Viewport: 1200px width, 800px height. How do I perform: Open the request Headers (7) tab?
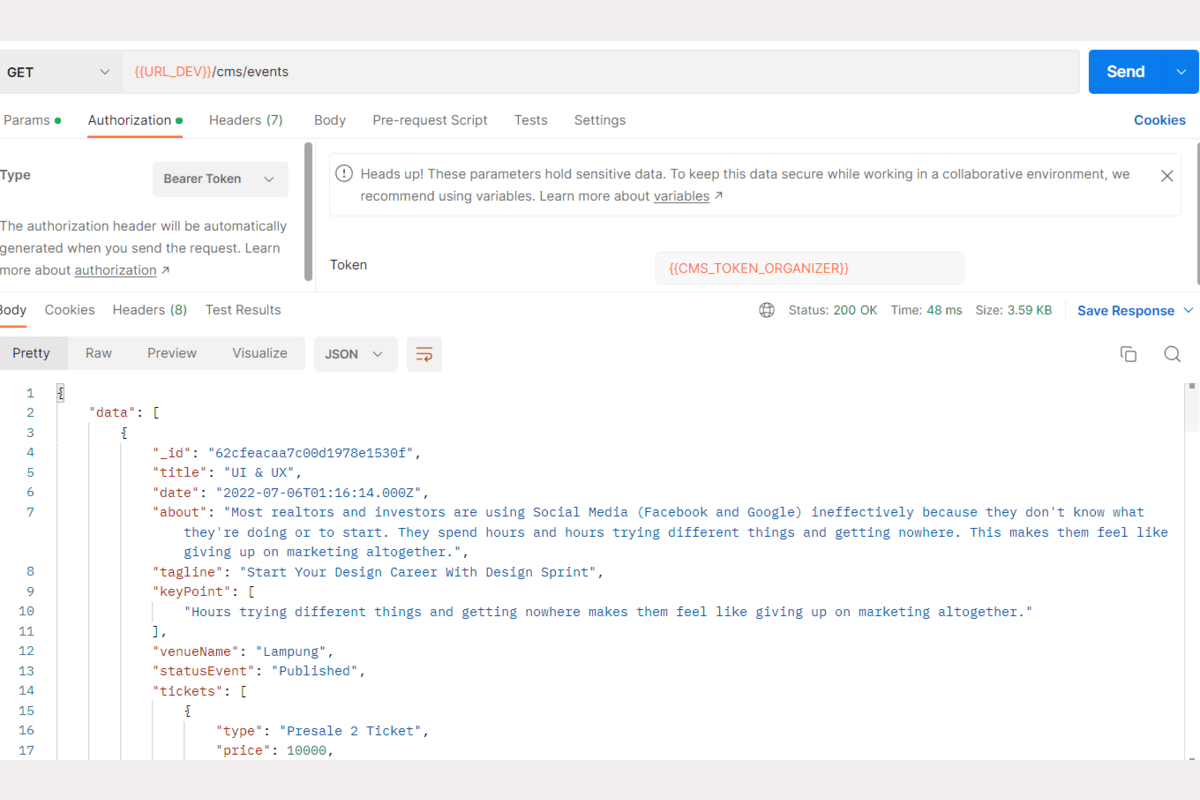pyautogui.click(x=245, y=120)
